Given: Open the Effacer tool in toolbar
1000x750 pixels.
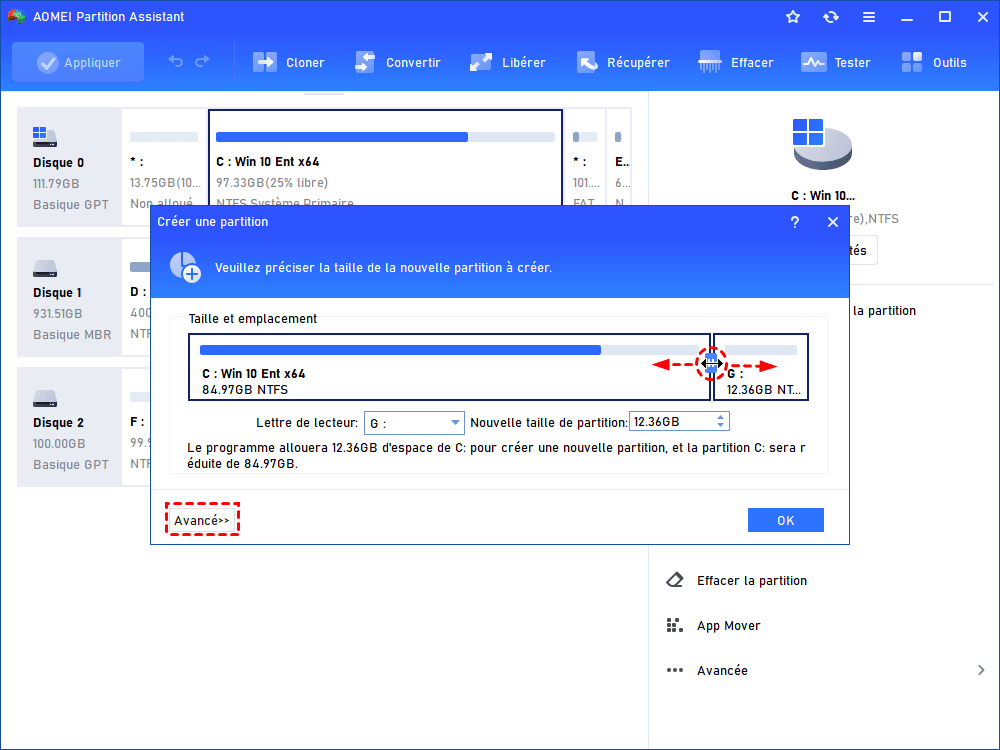Looking at the screenshot, I should coord(736,62).
